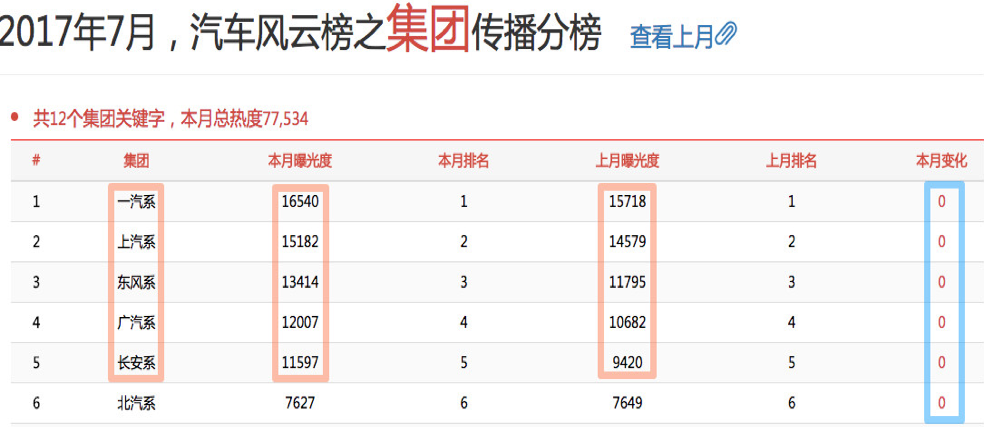The image size is (984, 427).
Task: Select the 一汽系 group name
Action: [x=136, y=202]
